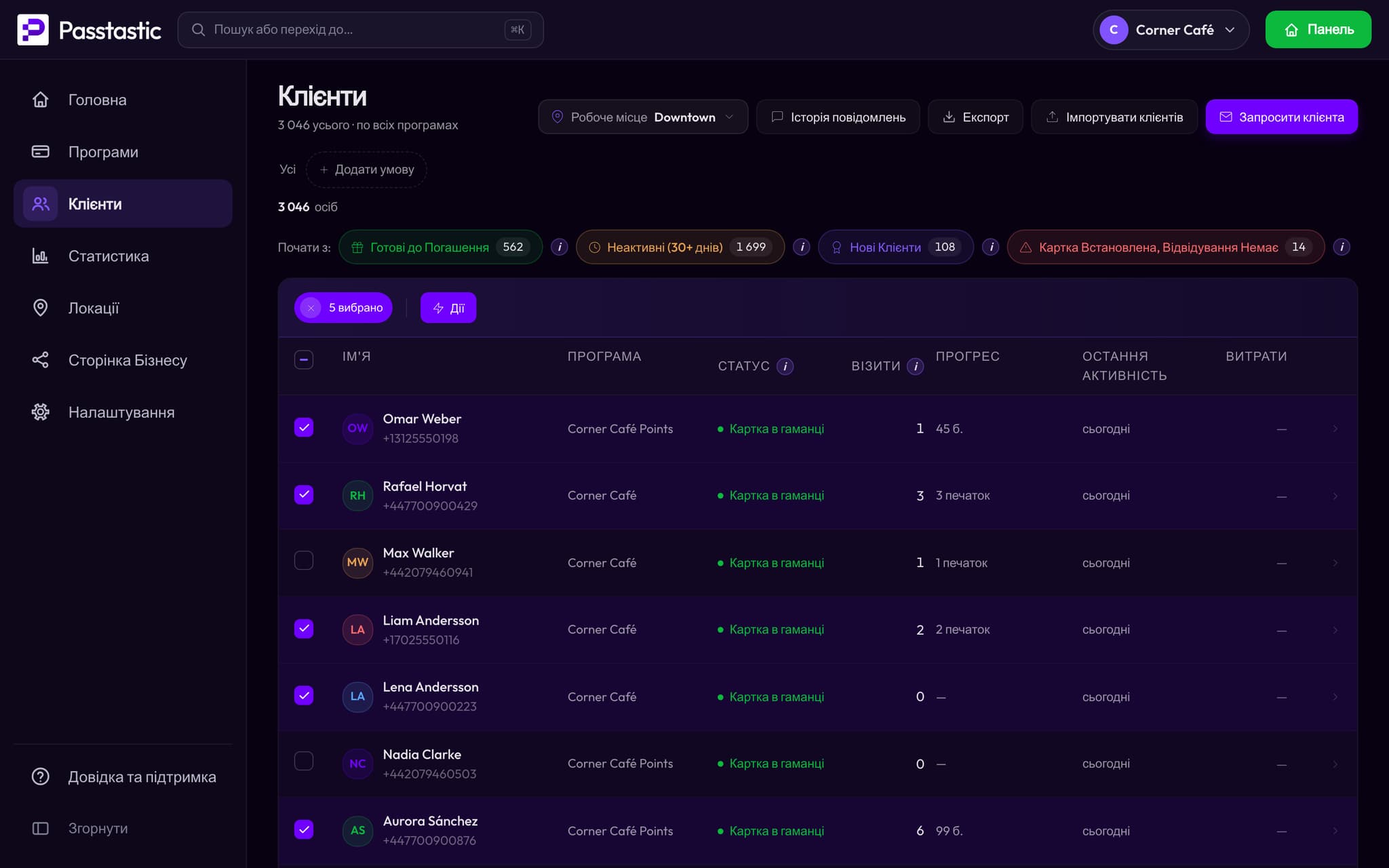
Task: Click Експорт button
Action: (975, 117)
